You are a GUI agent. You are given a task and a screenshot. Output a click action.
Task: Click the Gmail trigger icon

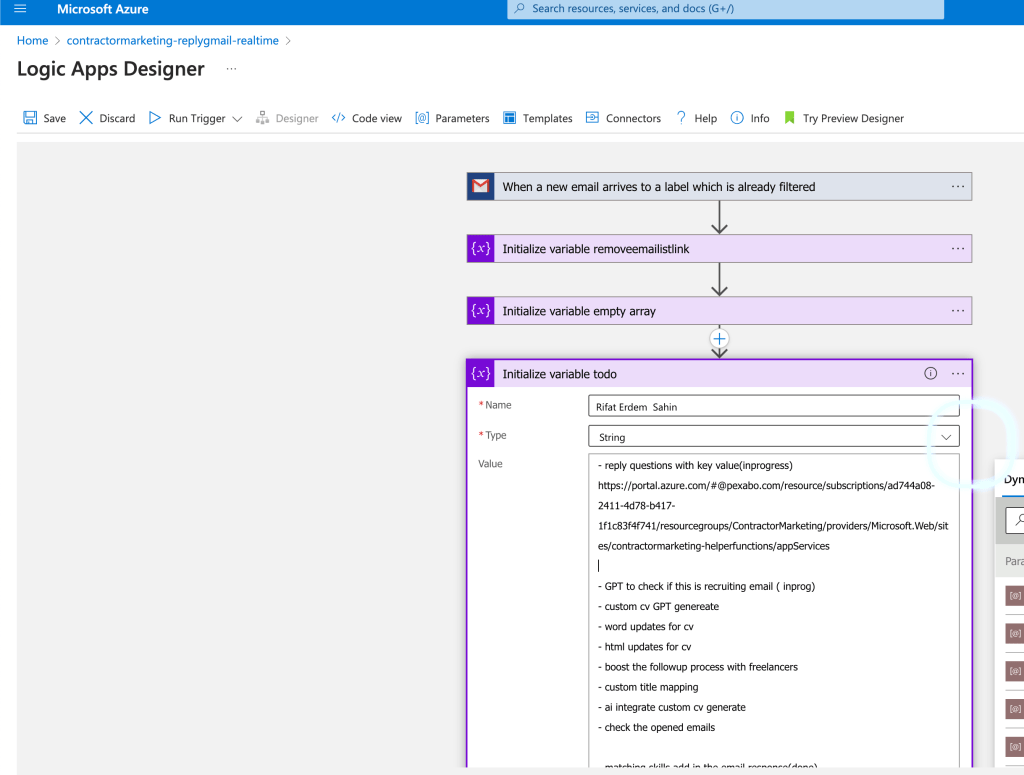[481, 186]
